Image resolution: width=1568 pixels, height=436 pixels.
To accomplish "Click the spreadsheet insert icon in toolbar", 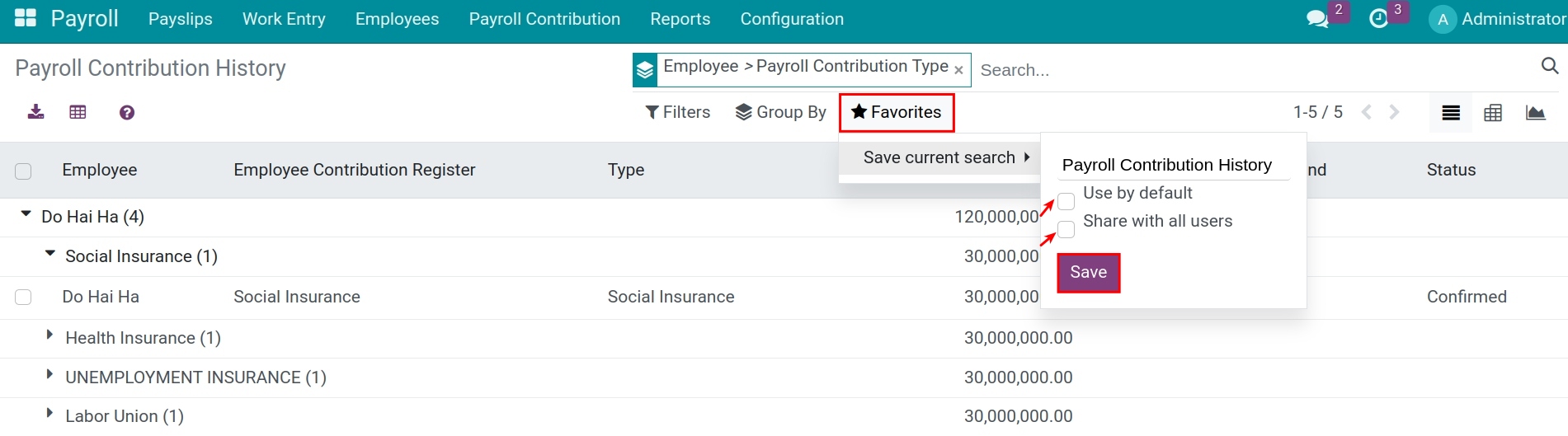I will pyautogui.click(x=78, y=112).
